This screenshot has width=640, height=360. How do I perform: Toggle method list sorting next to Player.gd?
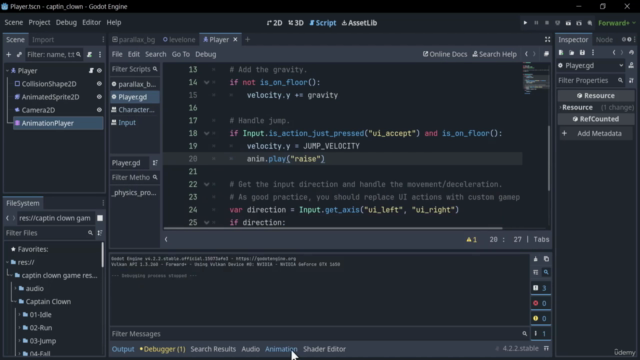[x=155, y=162]
